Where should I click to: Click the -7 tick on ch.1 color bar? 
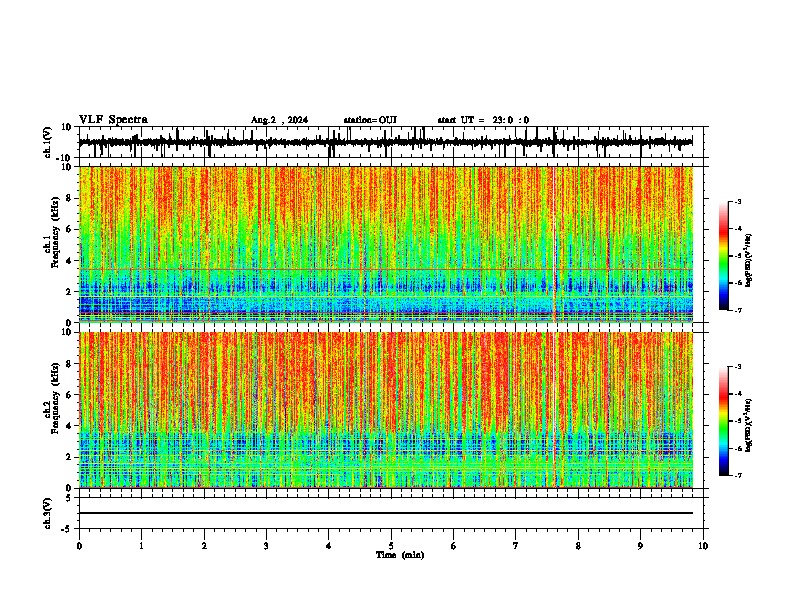pyautogui.click(x=738, y=311)
